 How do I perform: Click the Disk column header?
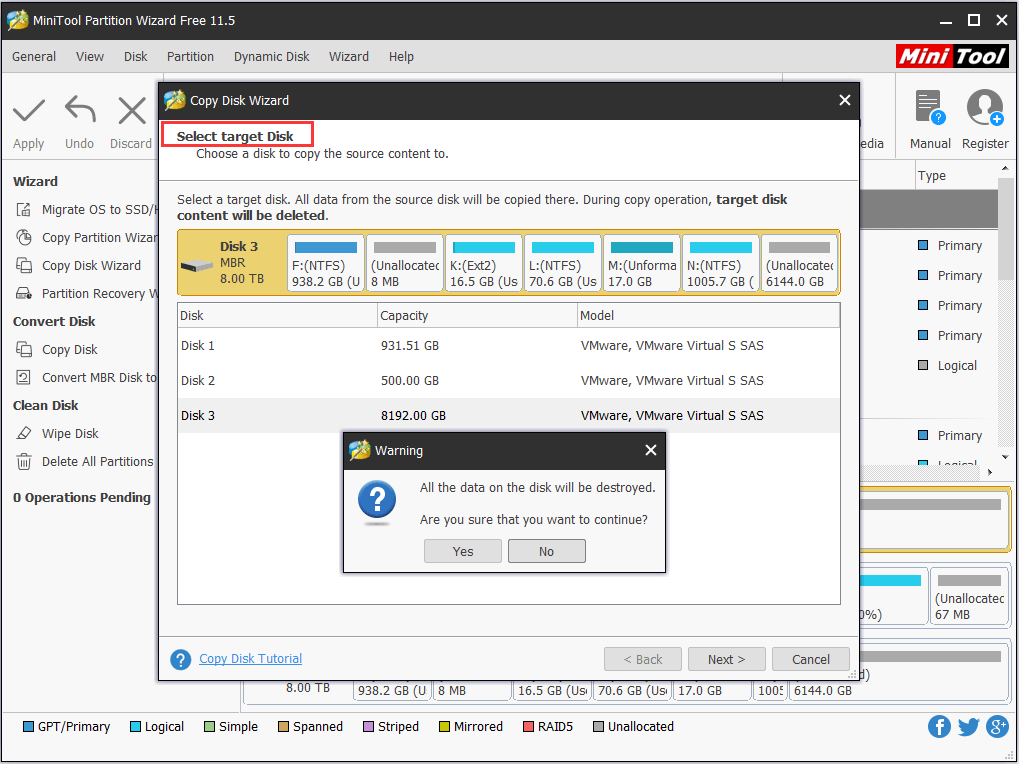tap(277, 316)
